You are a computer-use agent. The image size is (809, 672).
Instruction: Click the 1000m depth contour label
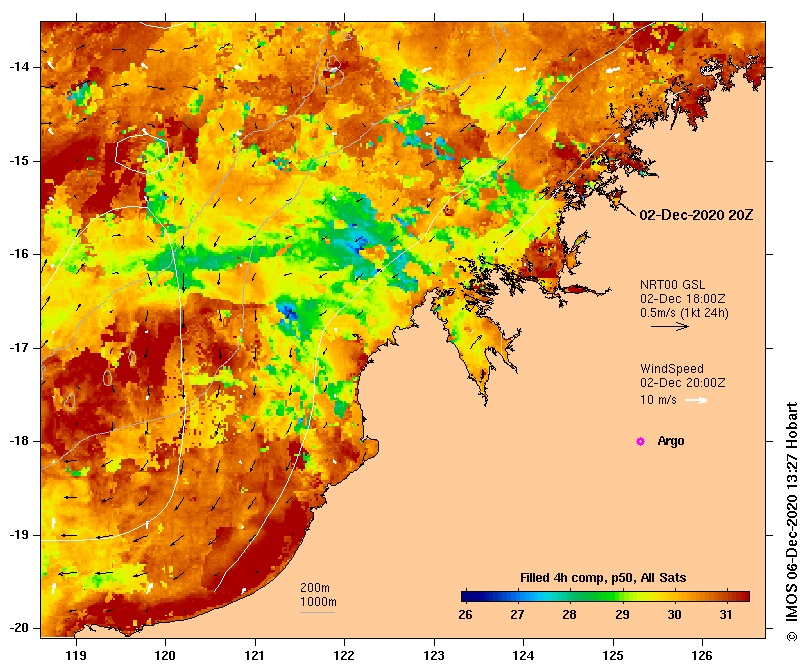point(318,602)
